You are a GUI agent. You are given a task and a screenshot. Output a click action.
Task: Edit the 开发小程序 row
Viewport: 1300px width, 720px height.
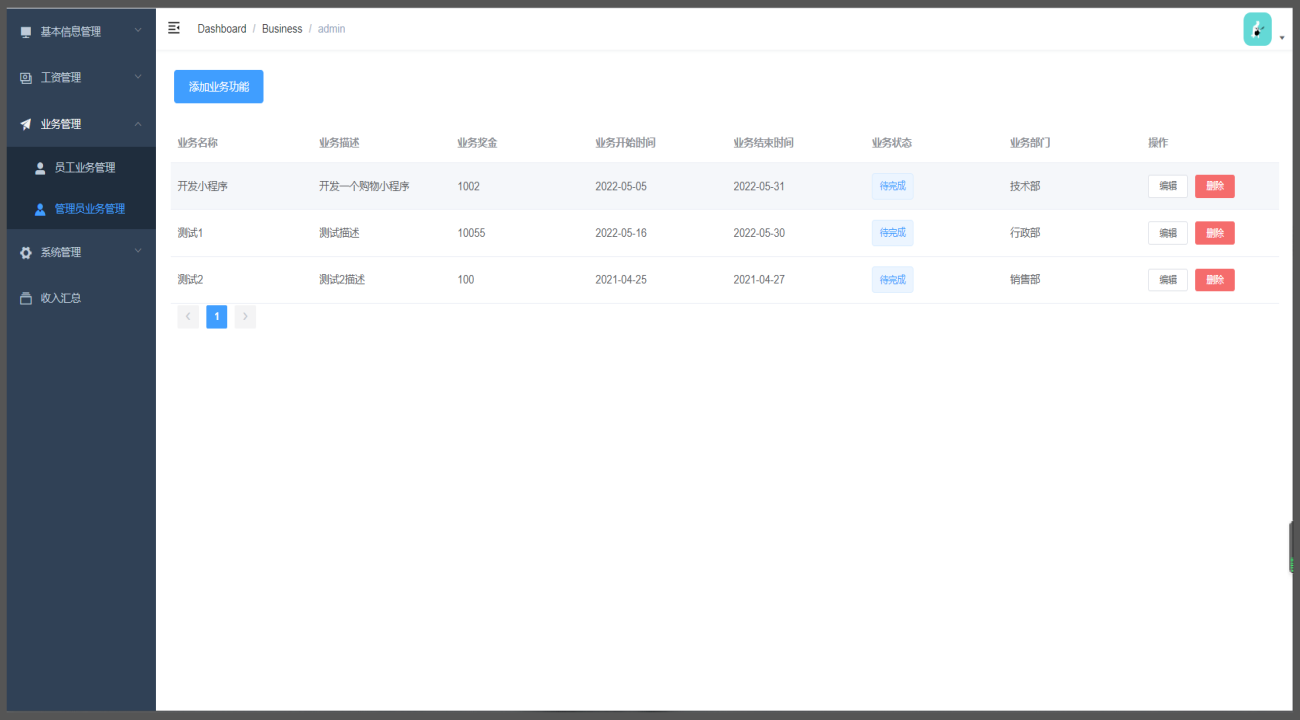click(1167, 186)
